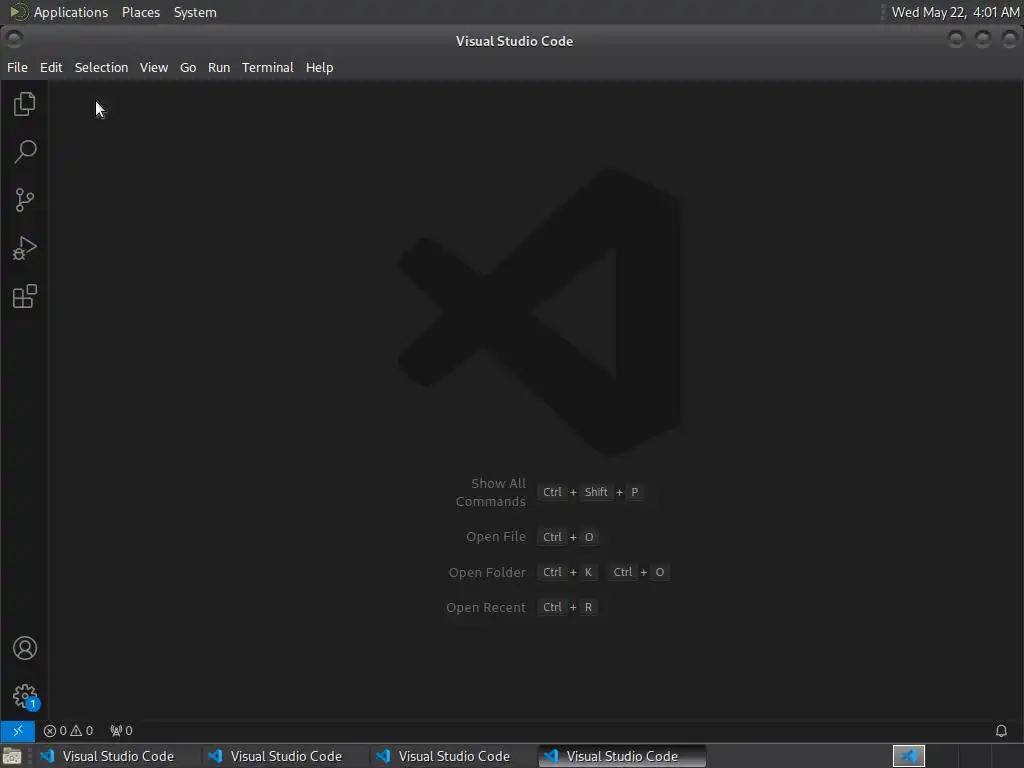
Task: Open the Search view in activity bar
Action: coord(24,152)
